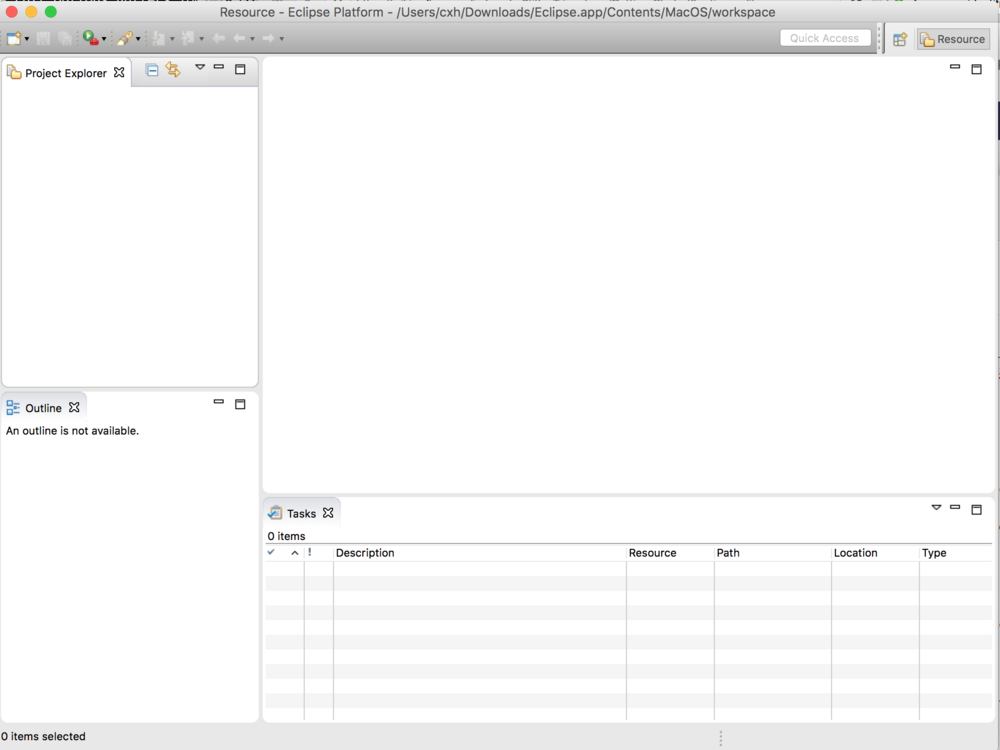Click the Save All toolbar icon
This screenshot has height=750, width=1000.
coord(64,38)
